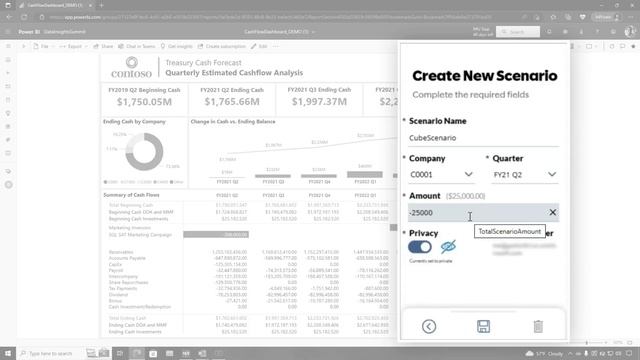Click the Power BI search box
Image resolution: width=640 pixels, height=360 pixels.
coord(518,32)
